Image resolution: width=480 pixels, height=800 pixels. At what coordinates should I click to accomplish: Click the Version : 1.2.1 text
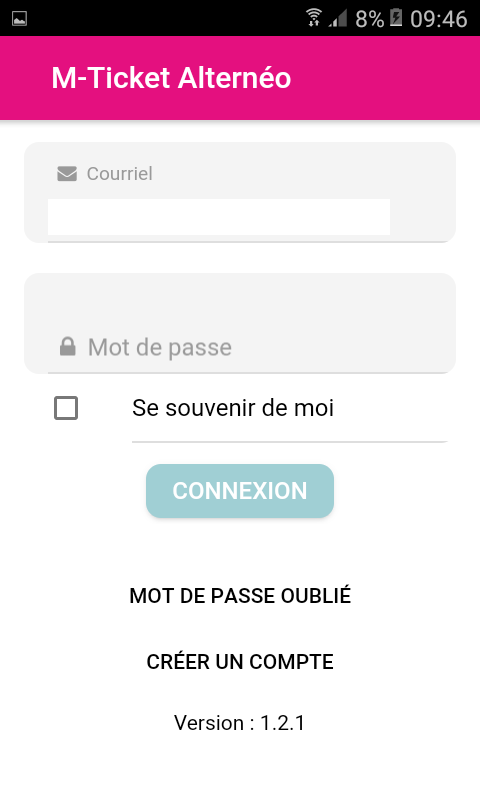coord(240,723)
